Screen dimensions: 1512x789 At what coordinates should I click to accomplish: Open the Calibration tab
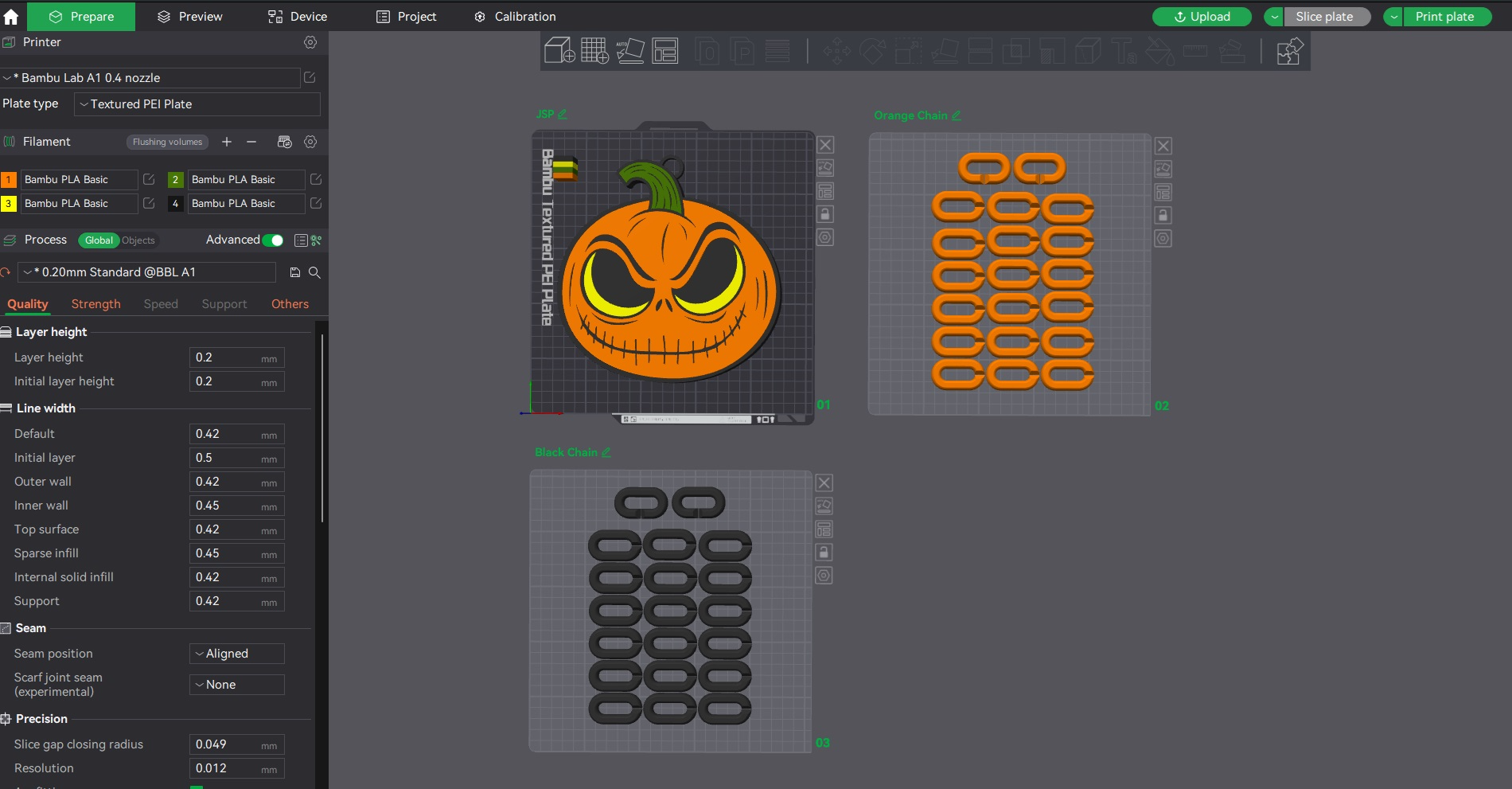click(x=515, y=17)
